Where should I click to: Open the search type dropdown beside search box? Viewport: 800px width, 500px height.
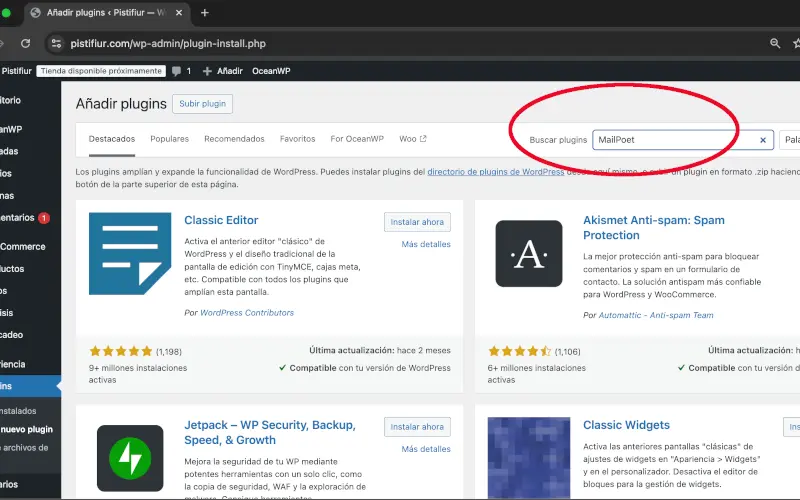coord(790,140)
